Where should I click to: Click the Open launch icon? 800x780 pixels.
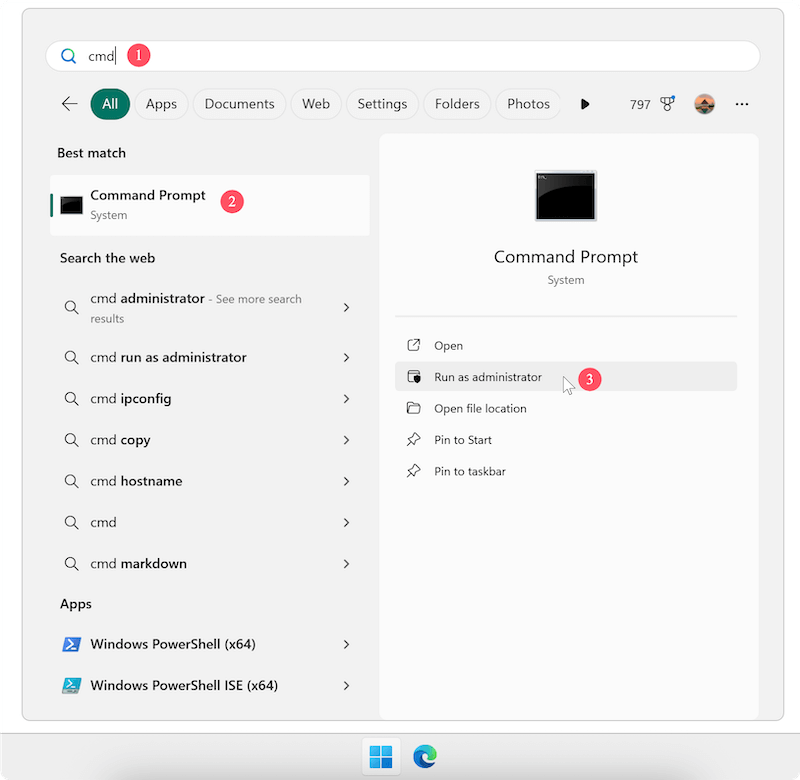coord(412,345)
